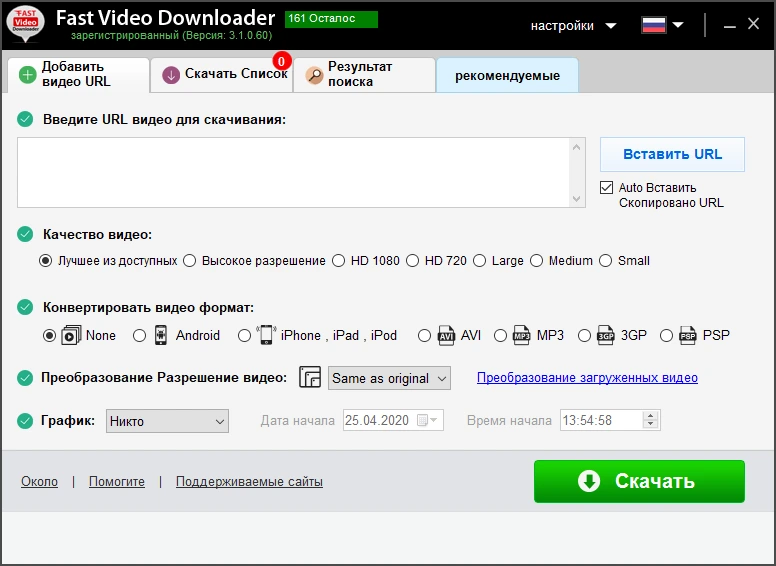The width and height of the screenshot is (776, 566).
Task: Click the MP3 file format icon
Action: 521,335
